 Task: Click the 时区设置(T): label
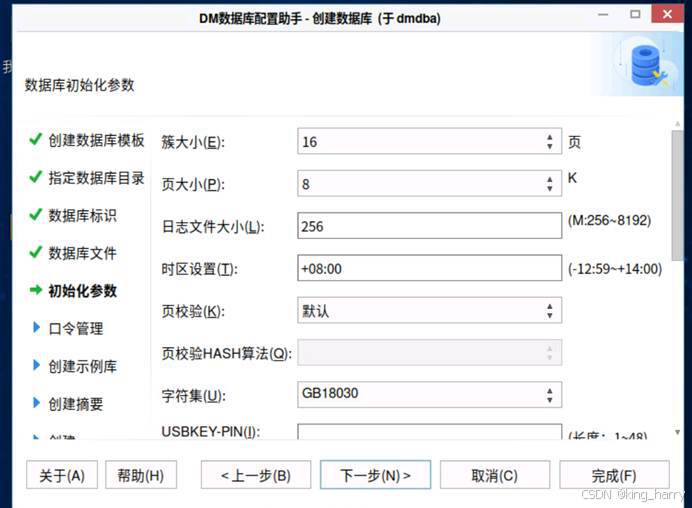(199, 269)
